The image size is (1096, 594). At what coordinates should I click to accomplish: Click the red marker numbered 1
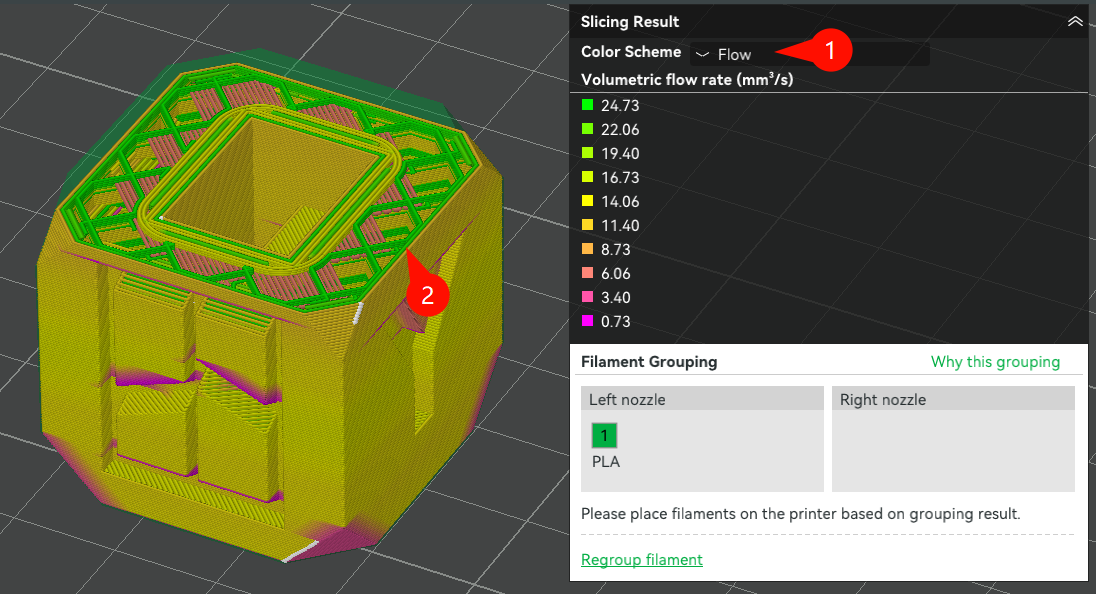pos(829,49)
